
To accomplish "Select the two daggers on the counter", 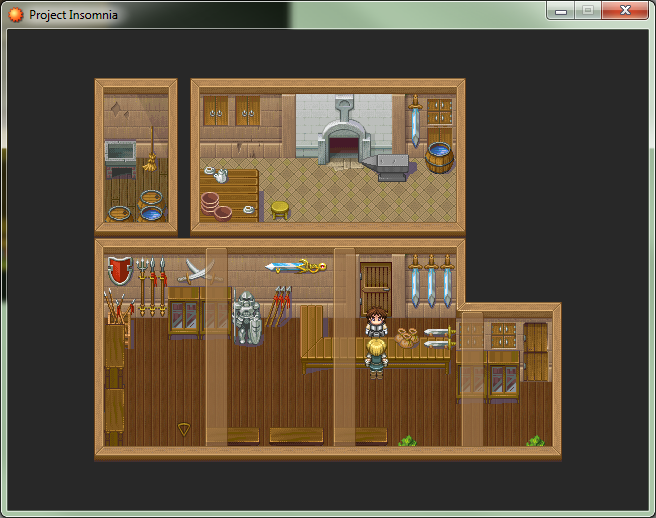I will point(439,337).
